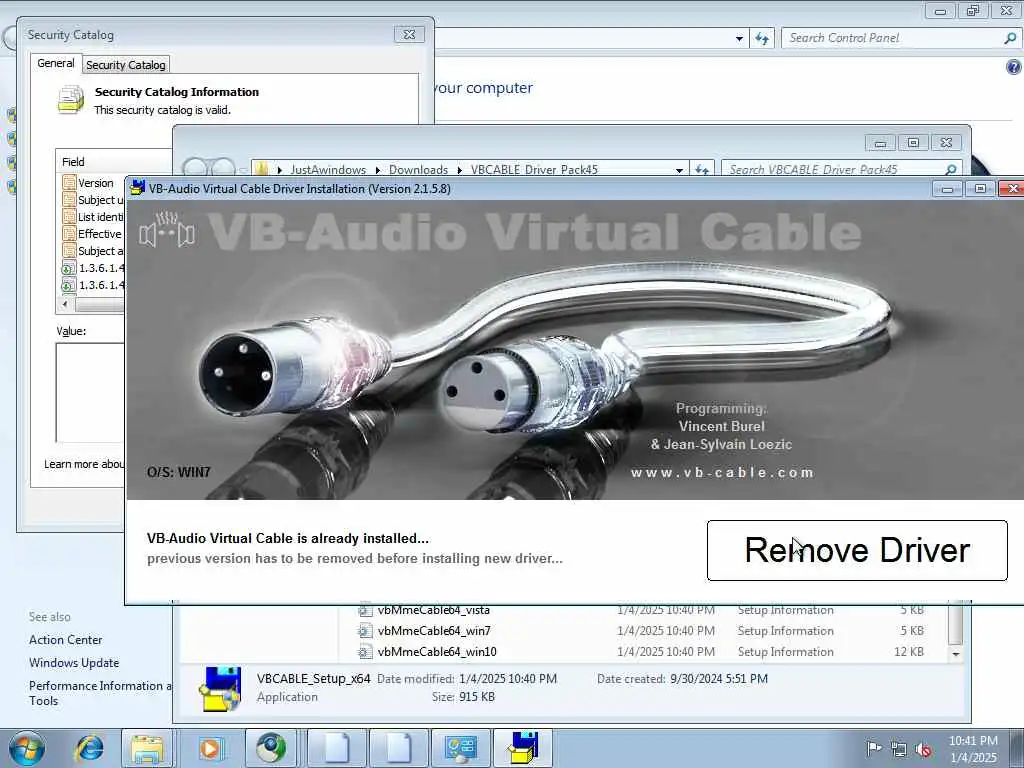Screen dimensions: 1024x768
Task: Open Windows Media Player taskbar icon
Action: [210, 748]
